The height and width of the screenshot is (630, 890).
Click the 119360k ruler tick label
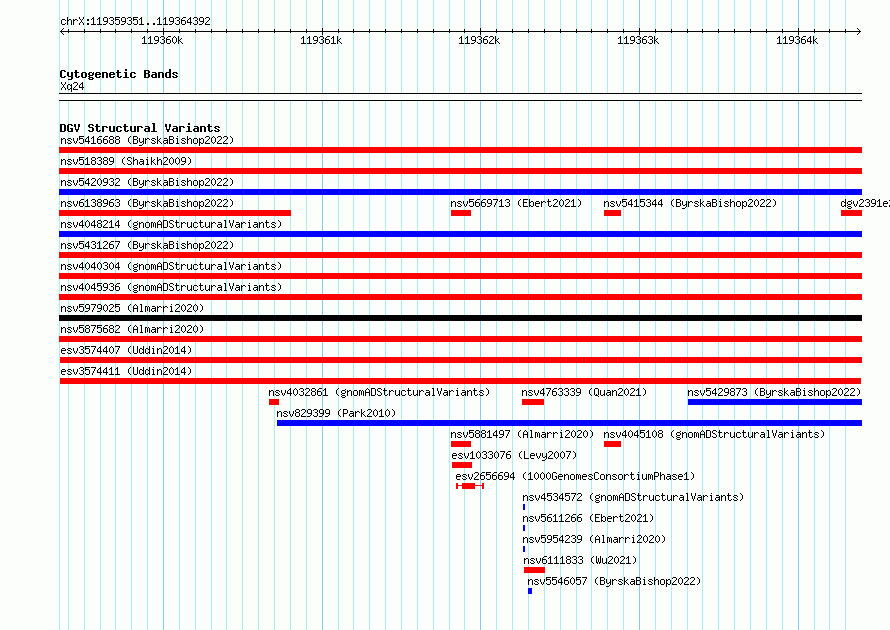click(162, 40)
